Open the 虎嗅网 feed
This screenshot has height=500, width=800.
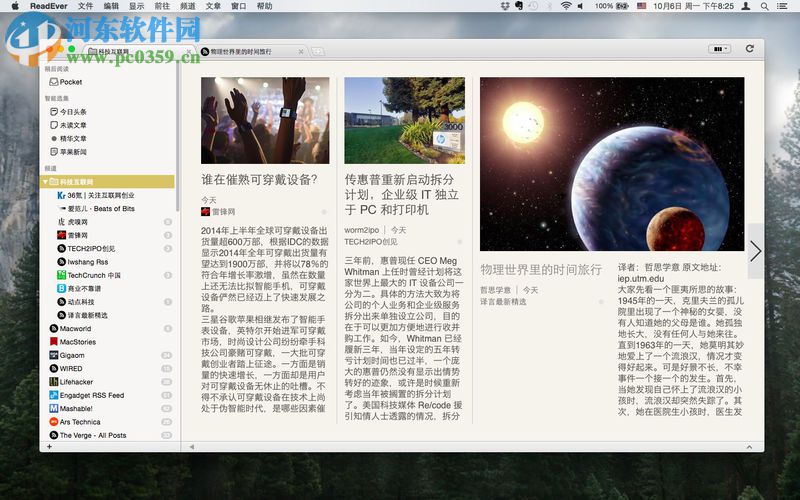[x=72, y=222]
